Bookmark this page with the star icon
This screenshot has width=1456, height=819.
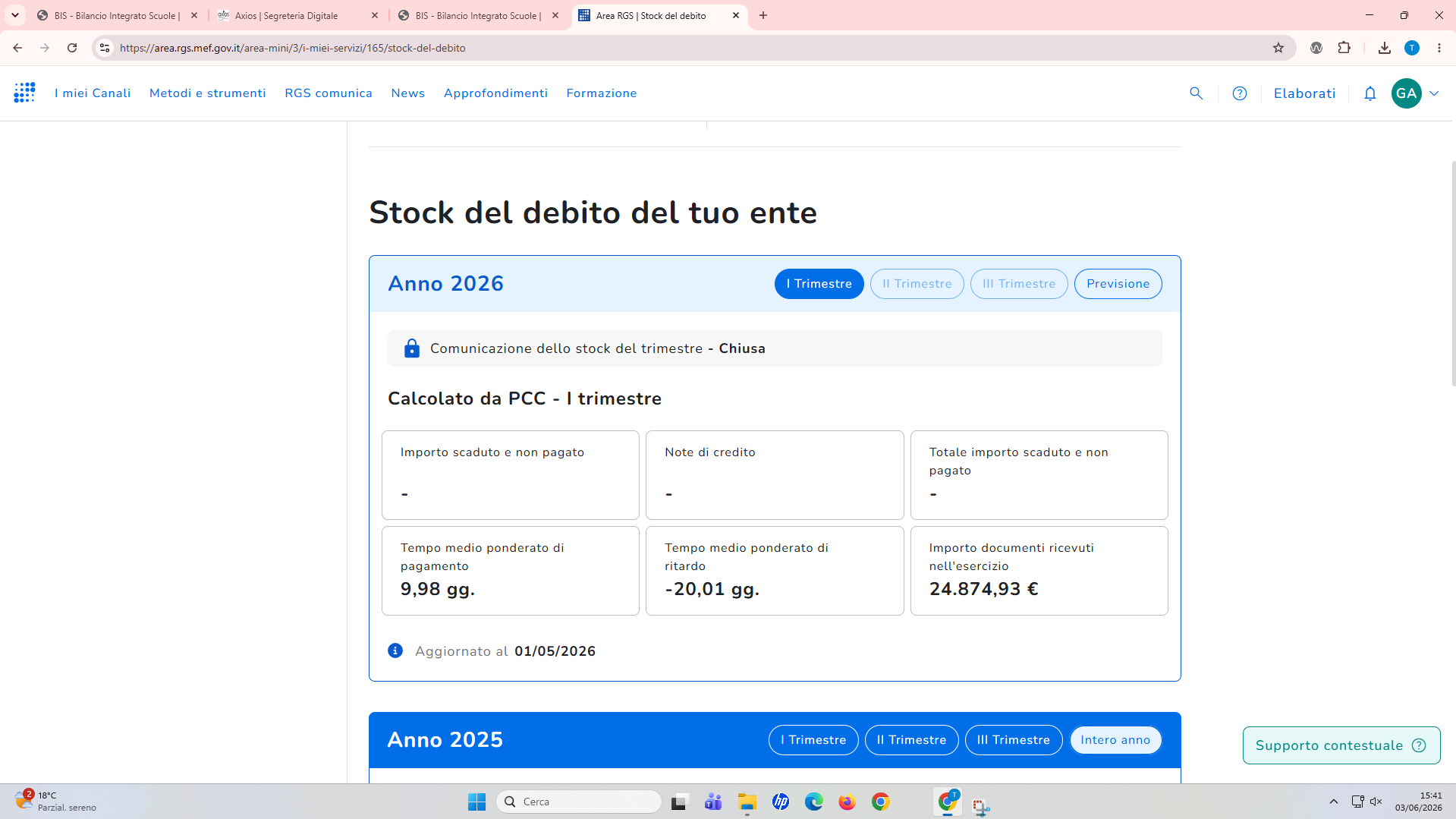click(x=1278, y=48)
